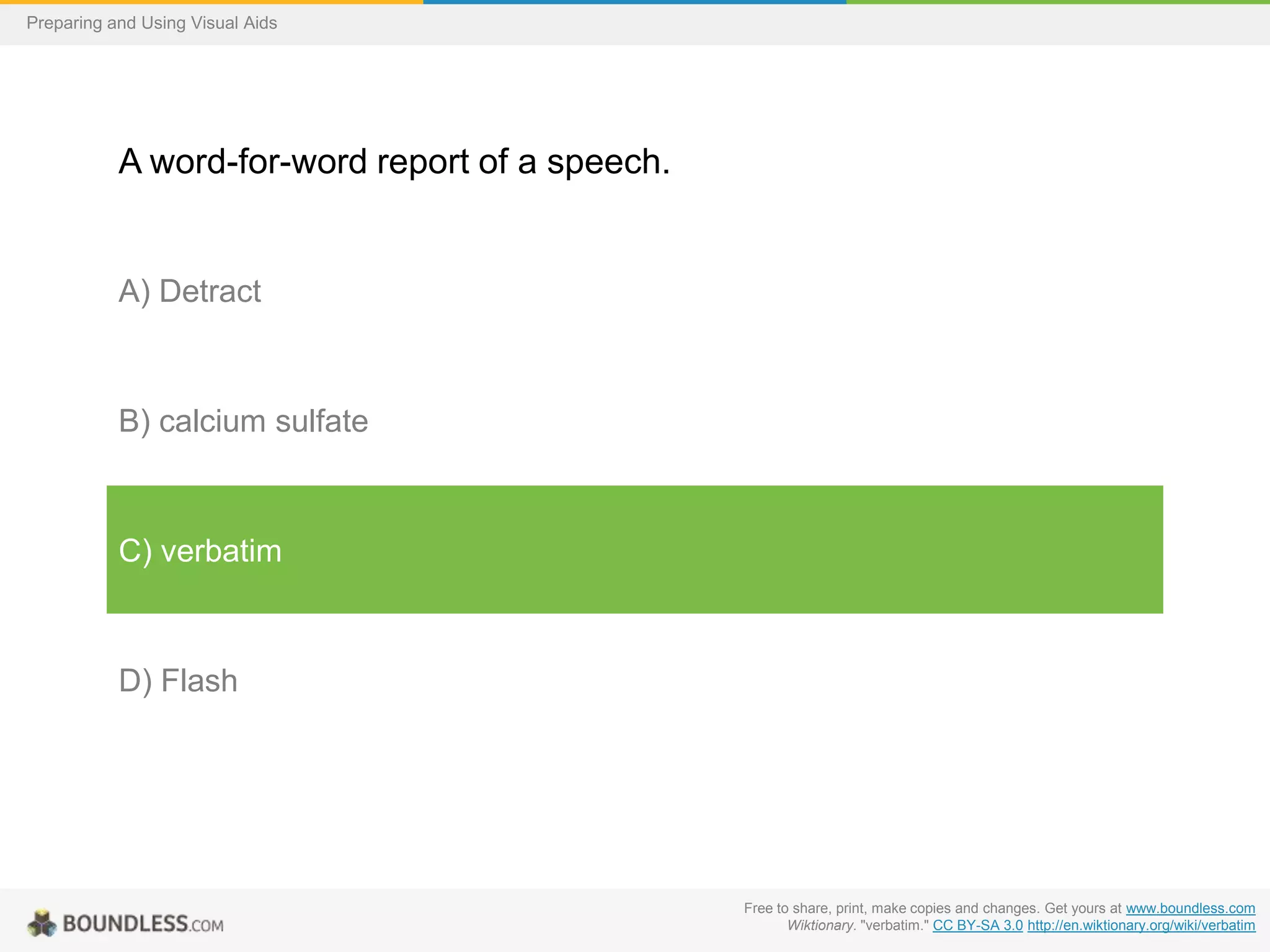The height and width of the screenshot is (952, 1270).
Task: Click the blue segment of the top bar
Action: tap(634, 2)
